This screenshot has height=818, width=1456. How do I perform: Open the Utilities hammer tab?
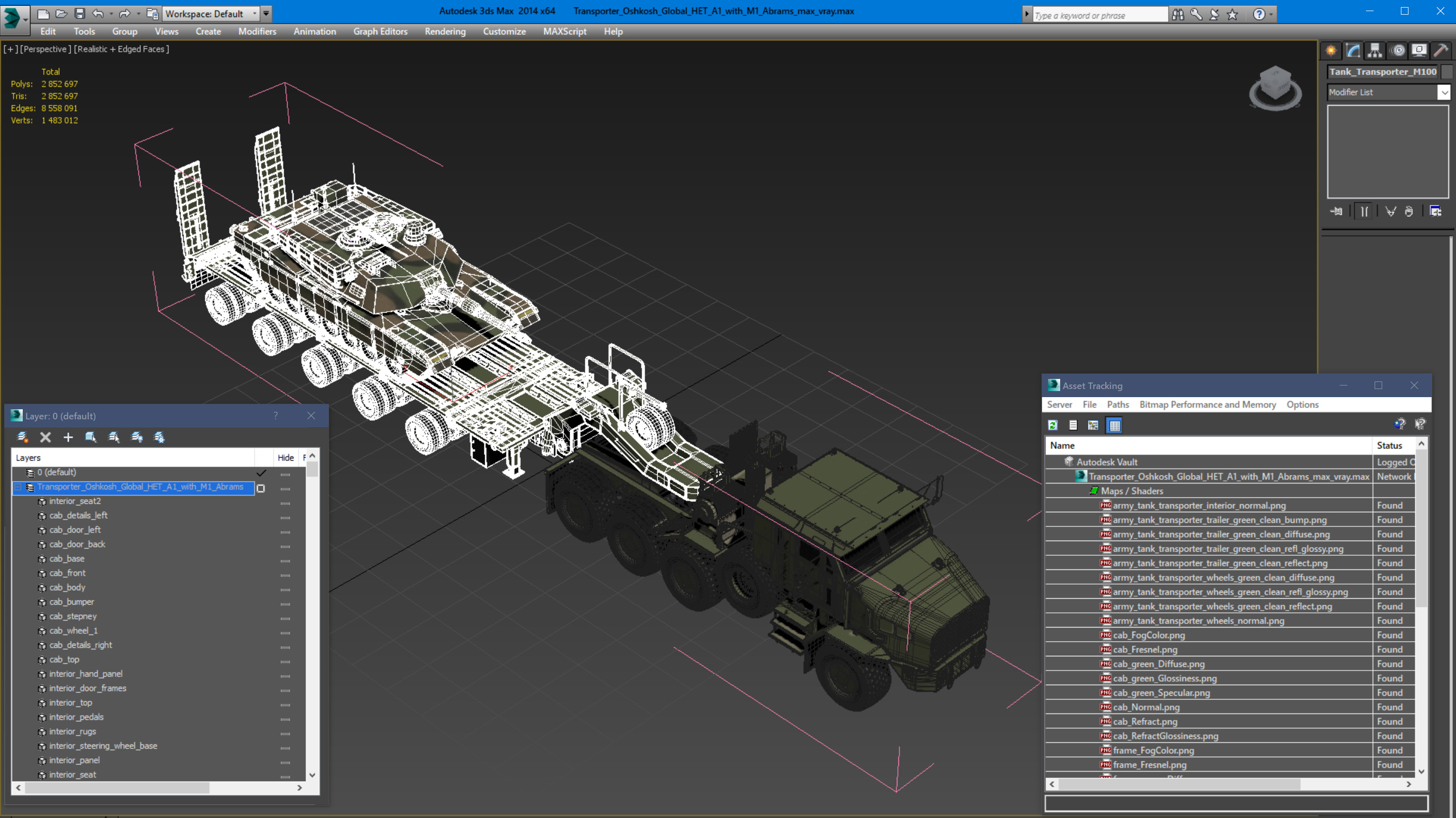[1441, 51]
